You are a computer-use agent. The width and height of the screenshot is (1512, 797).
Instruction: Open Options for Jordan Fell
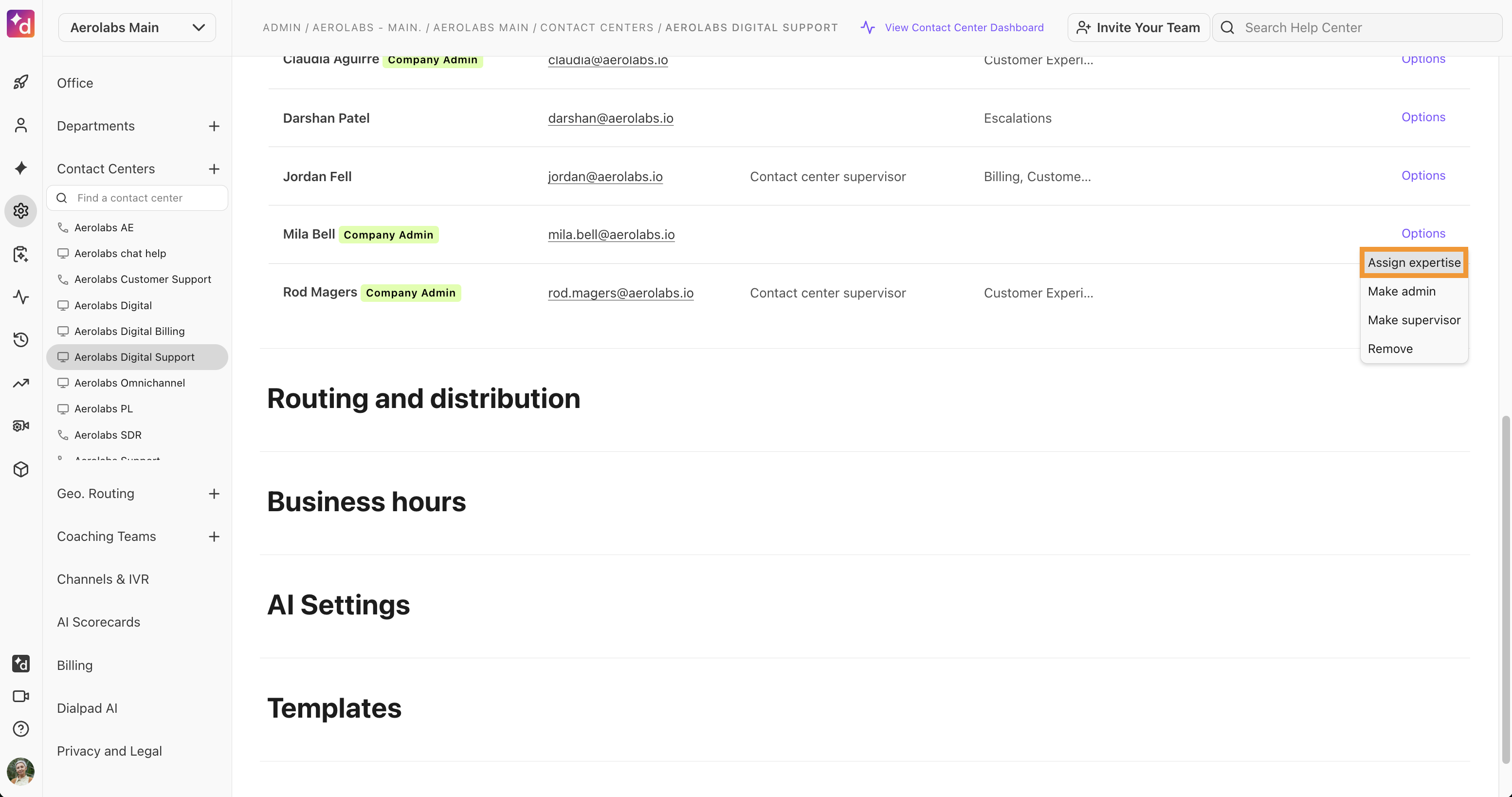tap(1423, 175)
